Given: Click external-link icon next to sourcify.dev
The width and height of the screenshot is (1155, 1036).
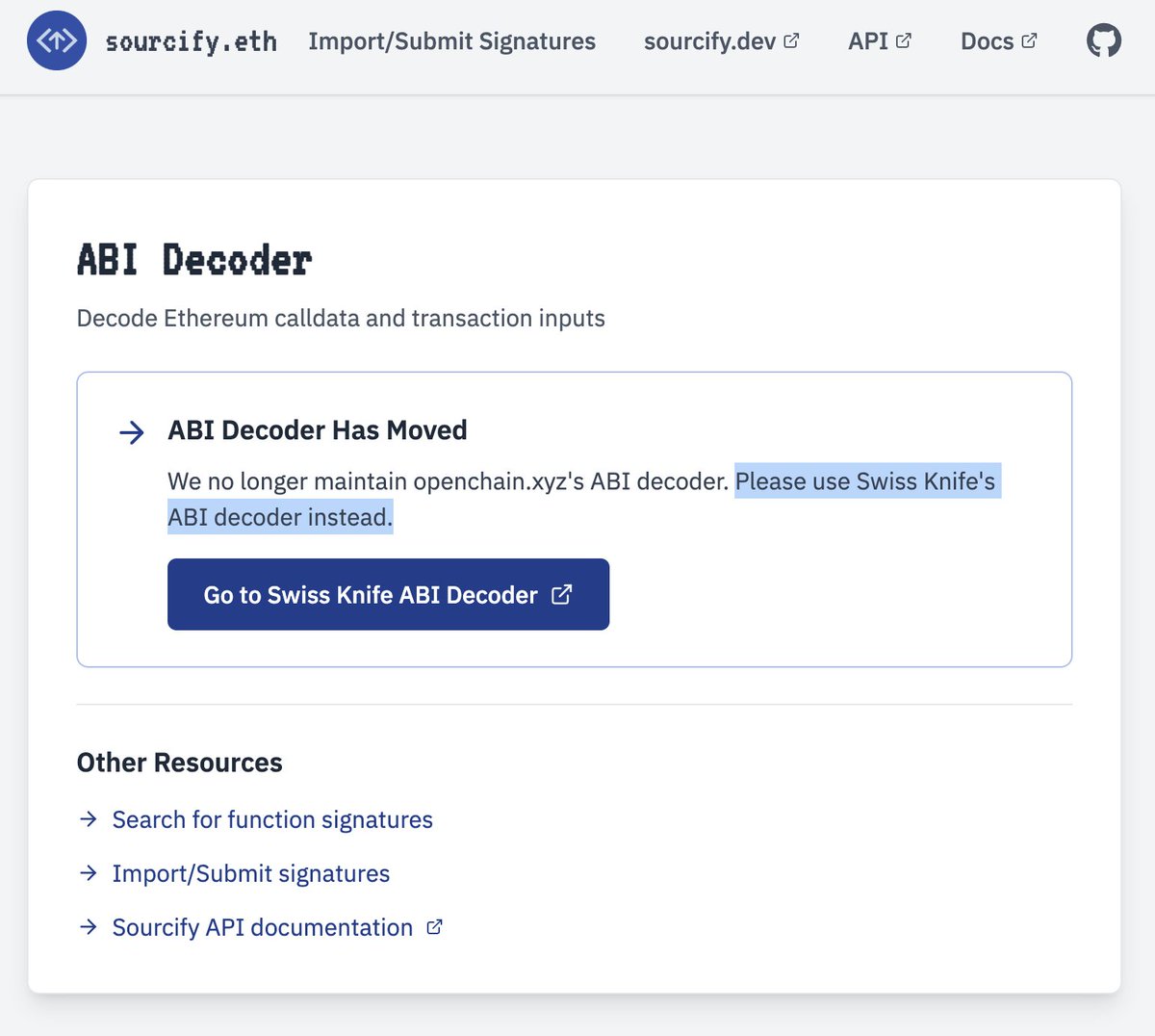Looking at the screenshot, I should [x=791, y=40].
